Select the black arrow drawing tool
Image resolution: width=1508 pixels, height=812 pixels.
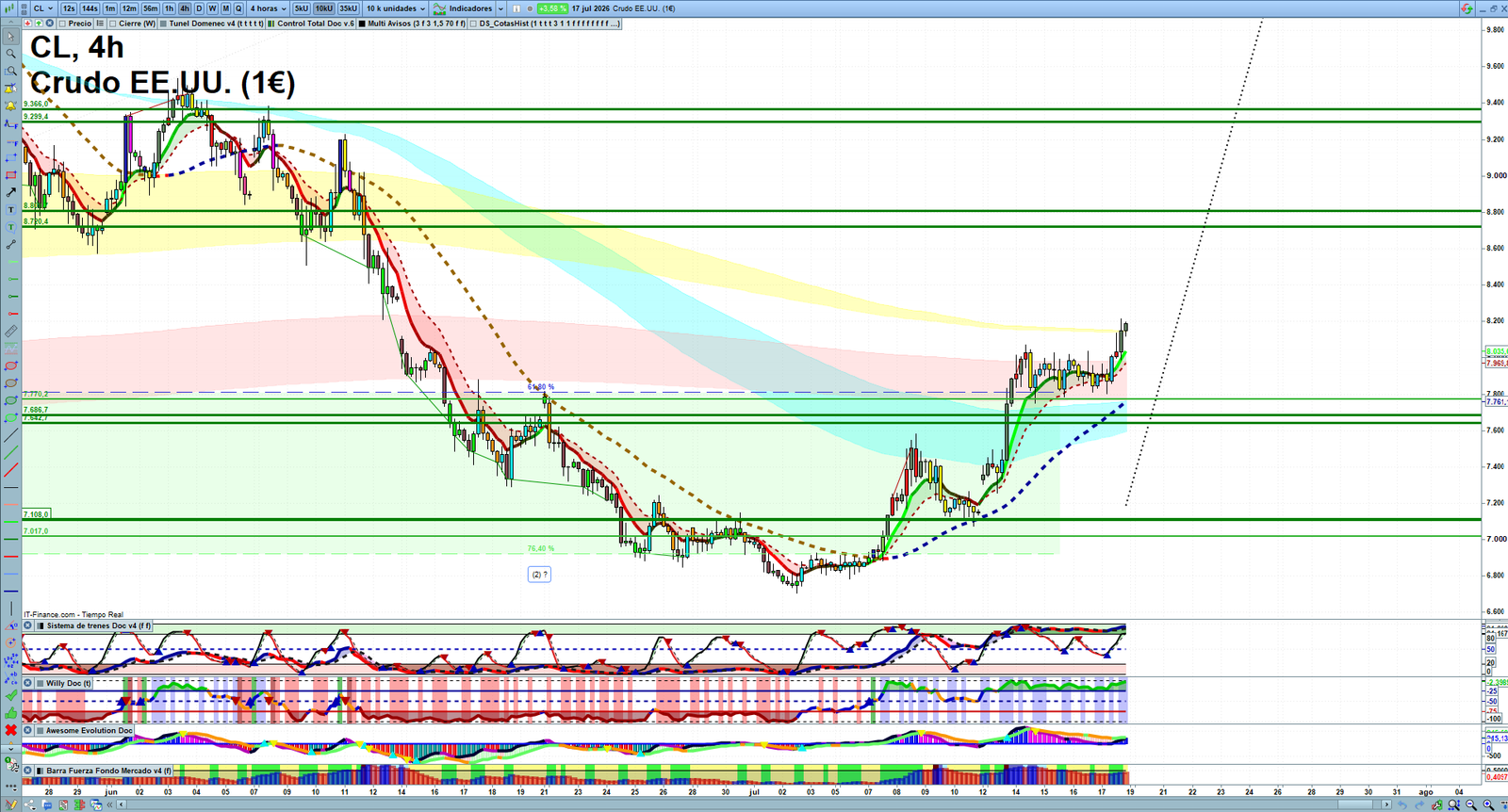(x=10, y=192)
